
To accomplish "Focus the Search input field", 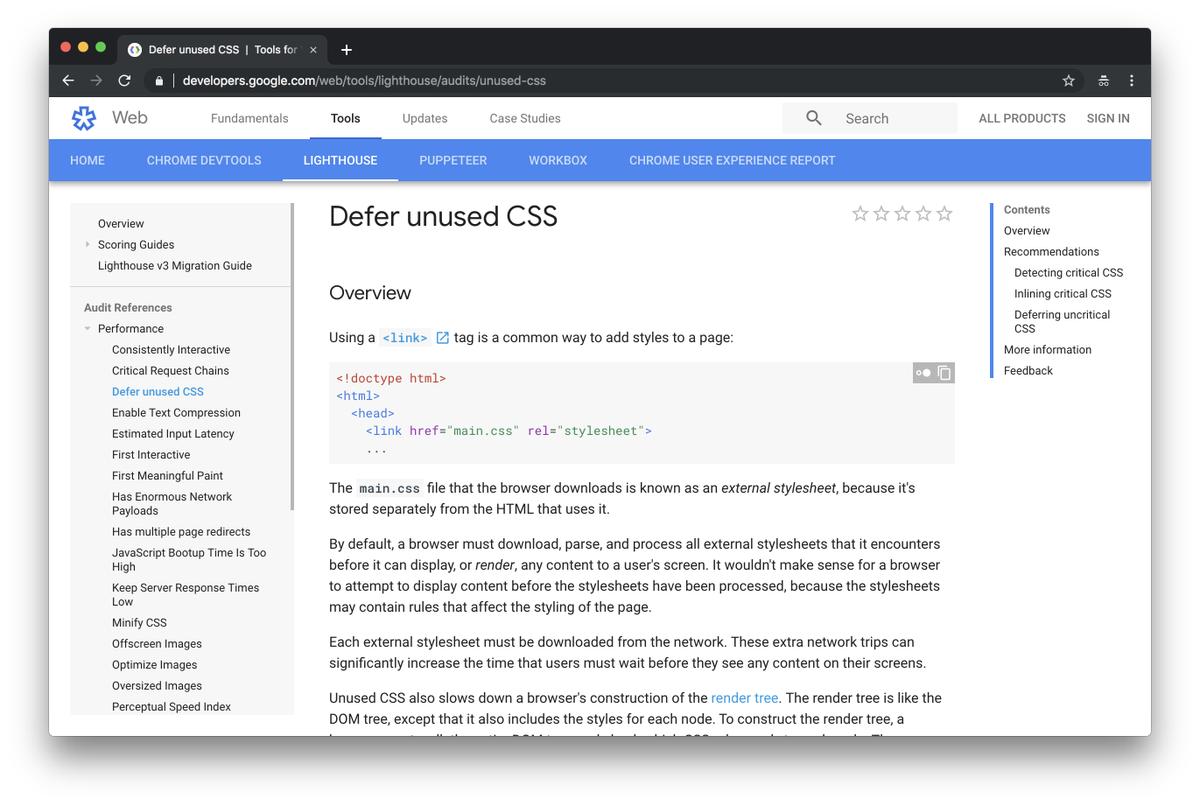I will point(869,118).
